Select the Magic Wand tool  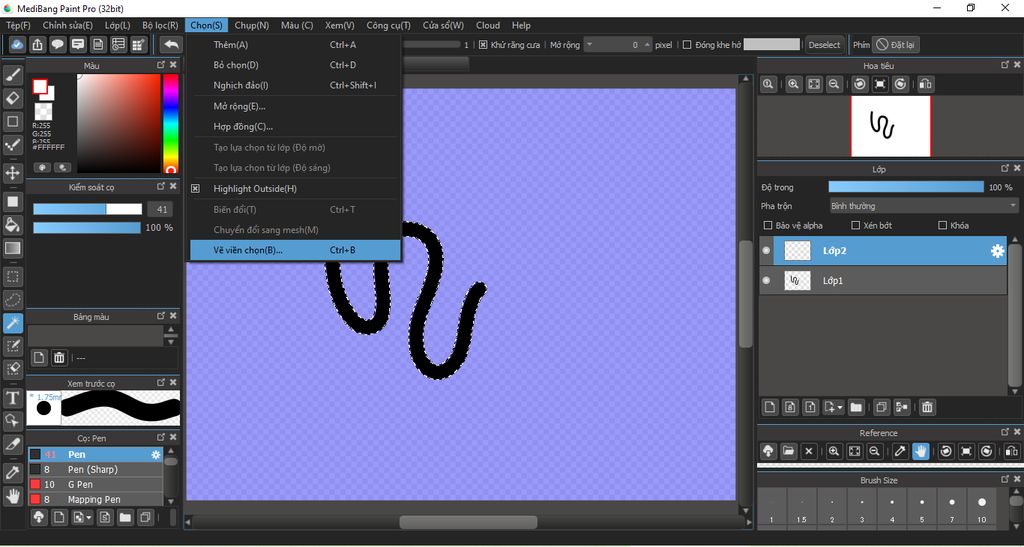[12, 322]
